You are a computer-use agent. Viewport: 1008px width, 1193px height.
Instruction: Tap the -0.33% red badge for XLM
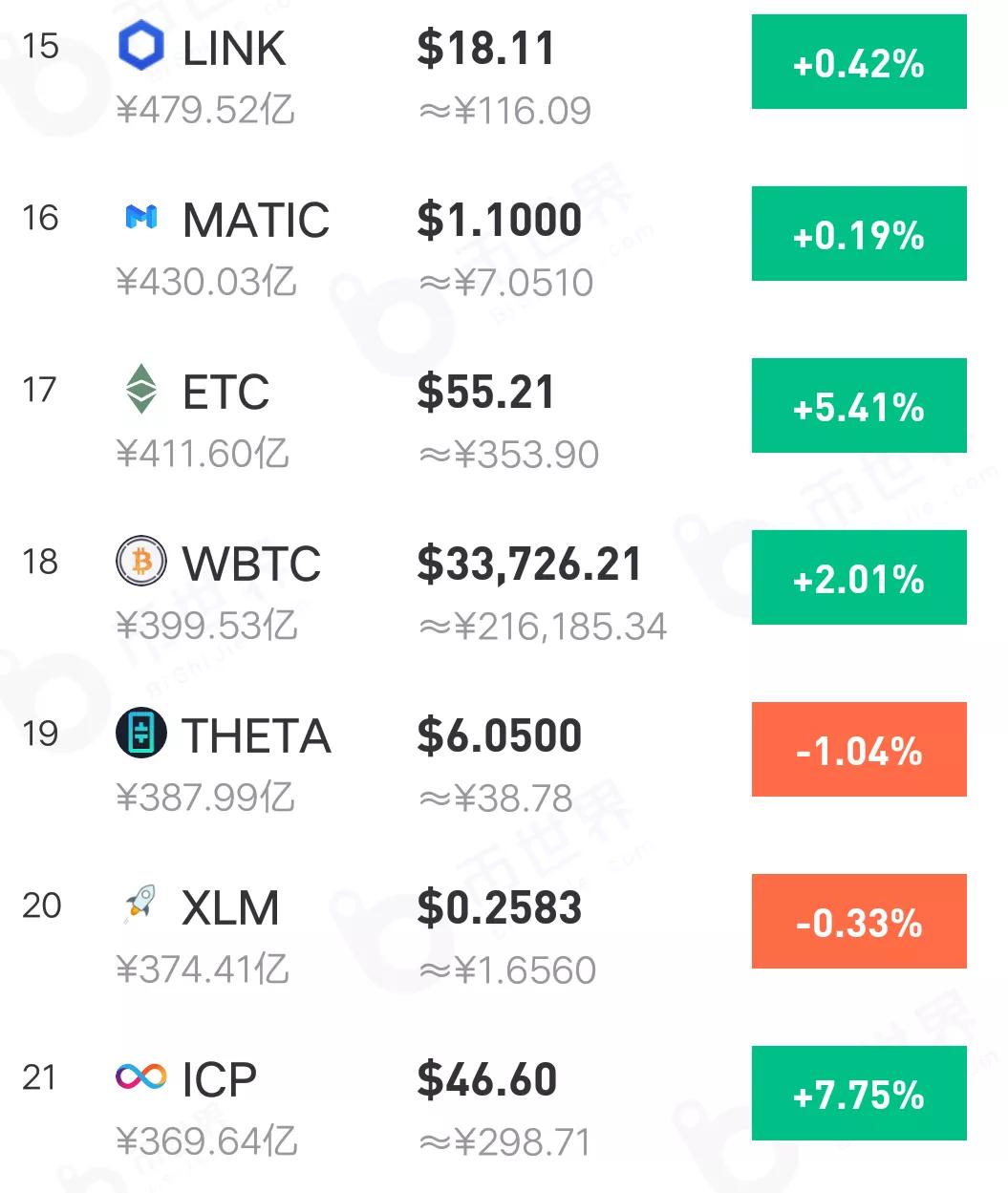[x=859, y=922]
